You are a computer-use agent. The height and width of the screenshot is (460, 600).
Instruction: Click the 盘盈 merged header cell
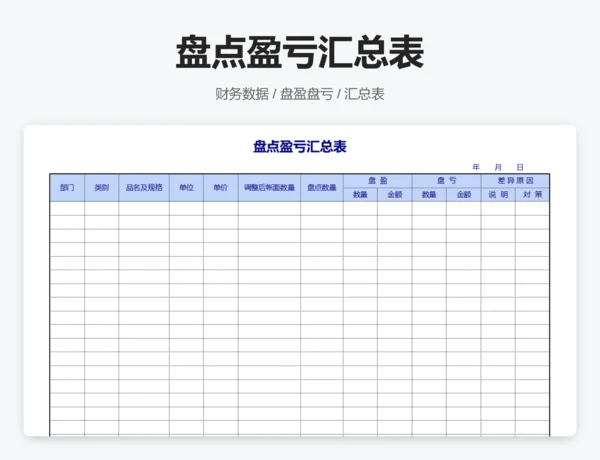[378, 181]
